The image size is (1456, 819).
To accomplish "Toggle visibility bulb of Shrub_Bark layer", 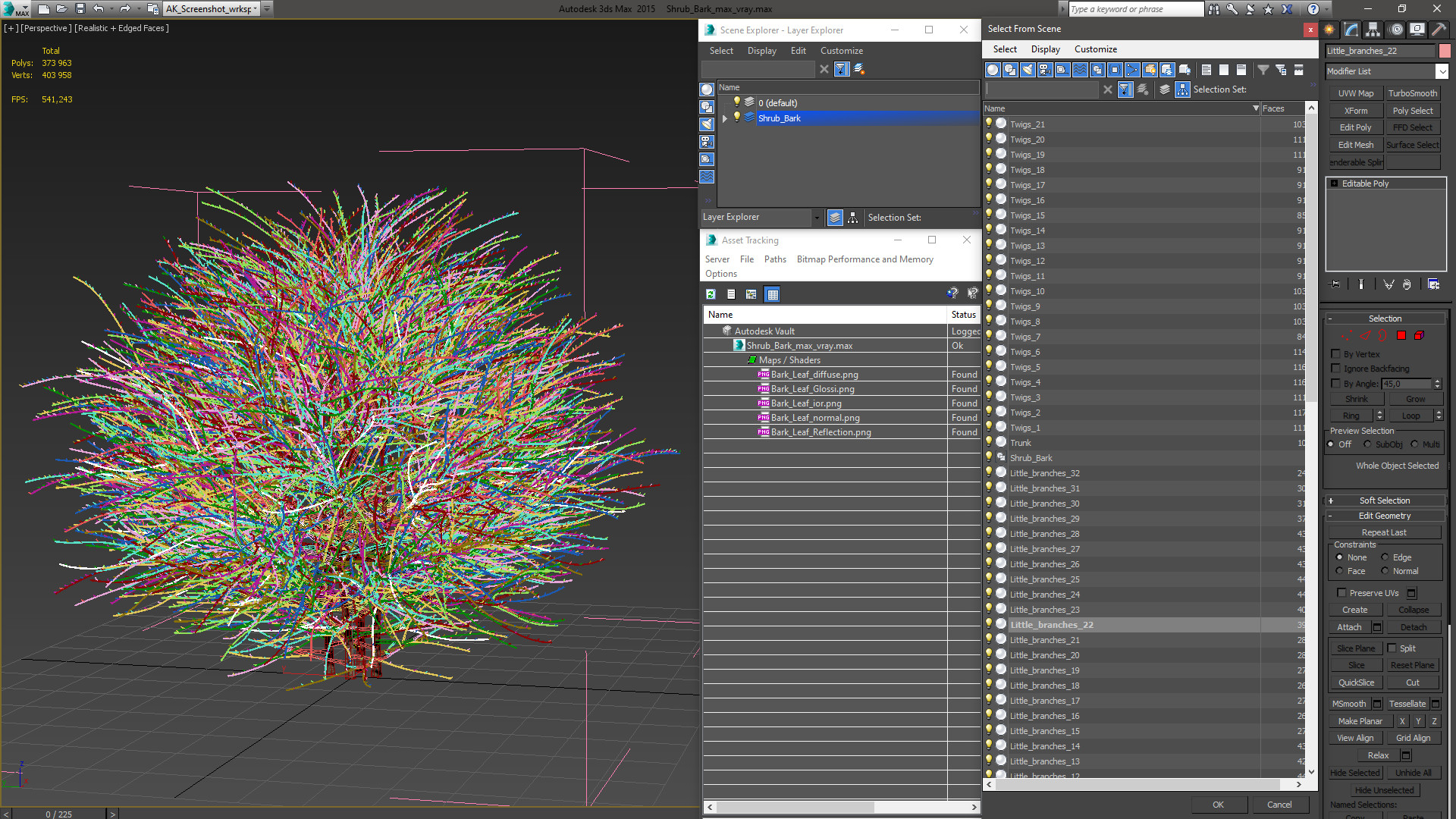I will [736, 118].
